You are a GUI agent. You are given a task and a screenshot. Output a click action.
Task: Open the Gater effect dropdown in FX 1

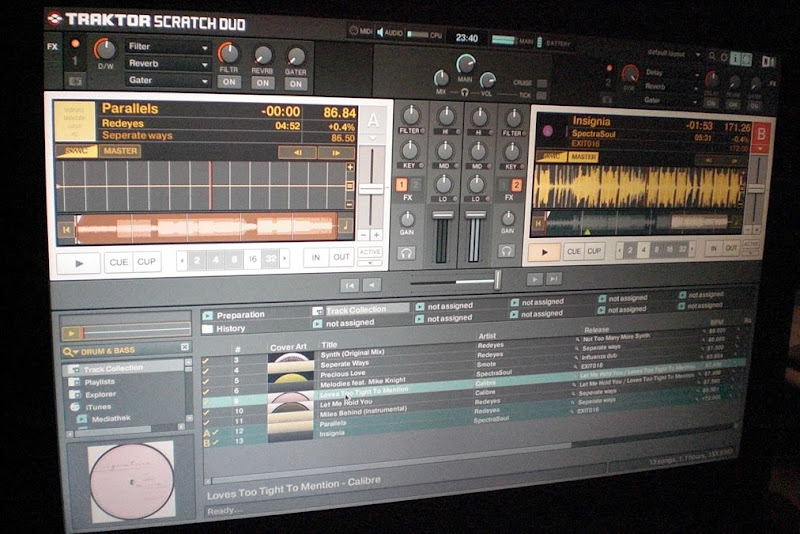[168, 81]
